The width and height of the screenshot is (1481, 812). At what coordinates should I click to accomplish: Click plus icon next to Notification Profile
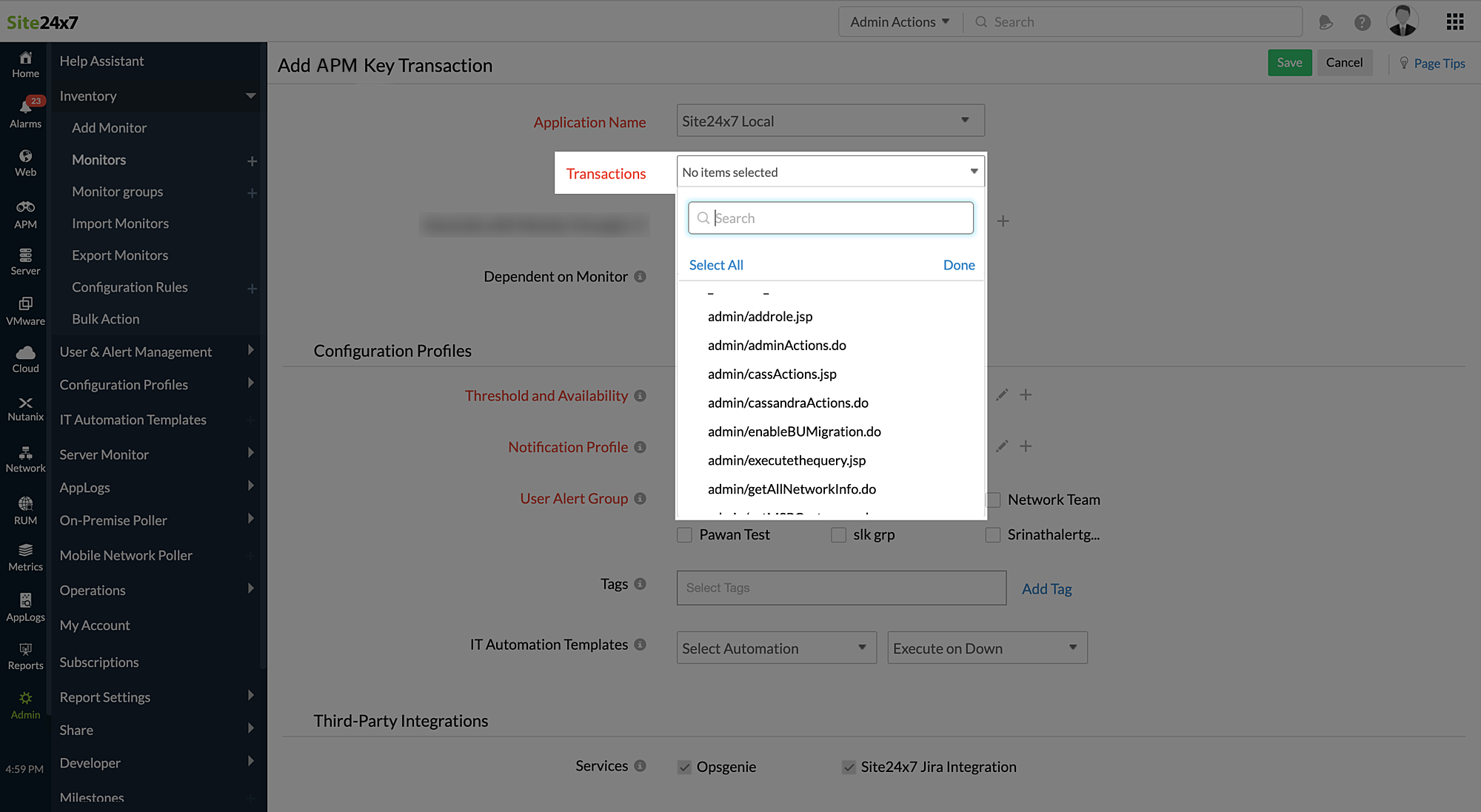pyautogui.click(x=1026, y=446)
